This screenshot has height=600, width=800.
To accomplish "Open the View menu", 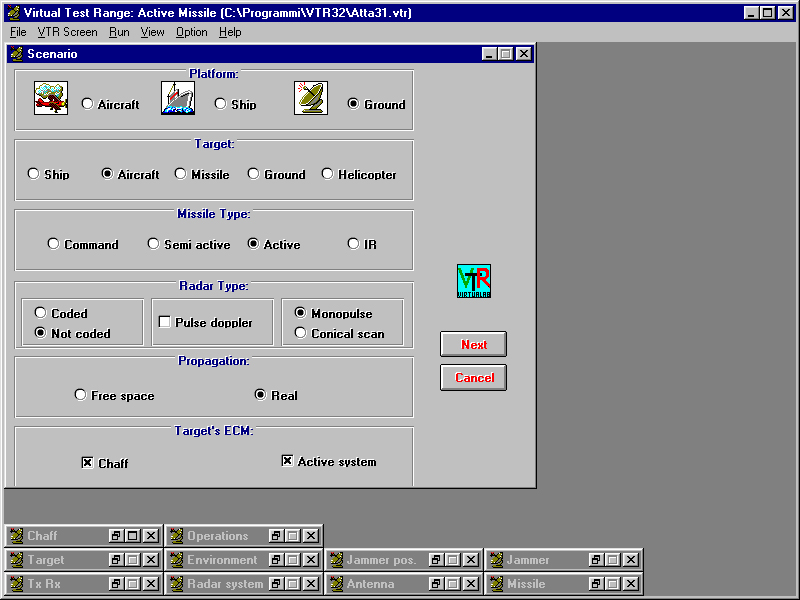I will 153,32.
